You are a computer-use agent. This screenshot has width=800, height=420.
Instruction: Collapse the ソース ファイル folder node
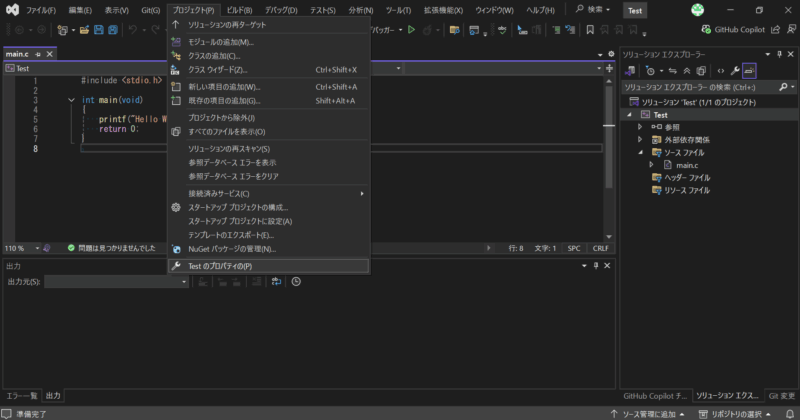click(644, 152)
